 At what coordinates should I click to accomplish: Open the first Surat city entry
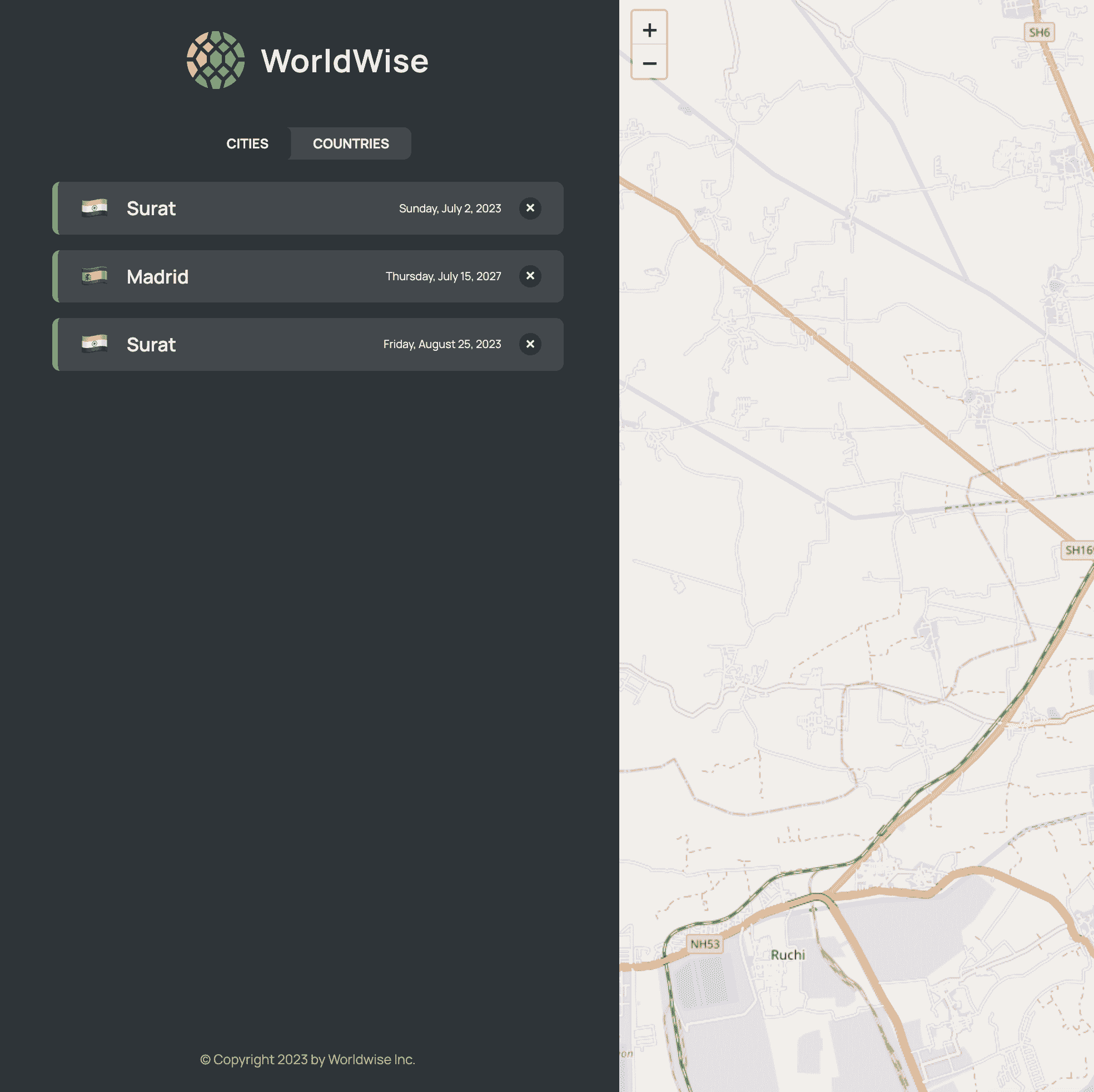255,209
